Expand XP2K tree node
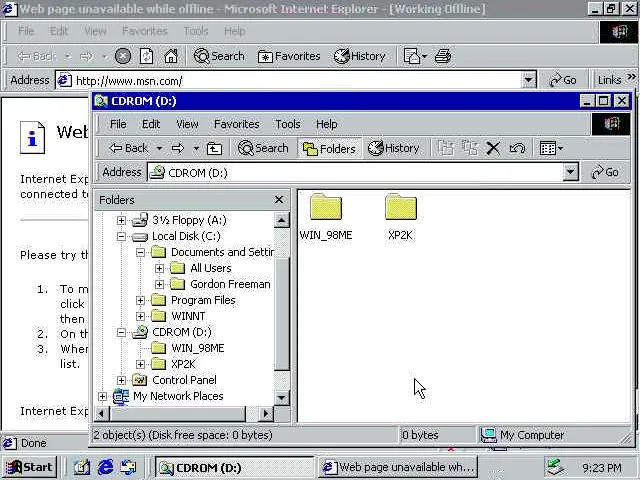Viewport: 640px width, 480px height. 140,364
